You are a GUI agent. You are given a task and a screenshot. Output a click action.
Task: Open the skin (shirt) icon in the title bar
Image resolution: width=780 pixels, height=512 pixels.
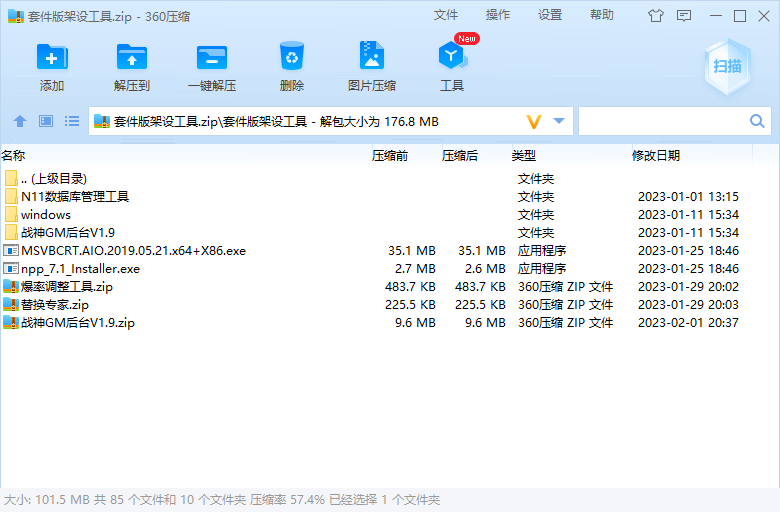pos(656,16)
